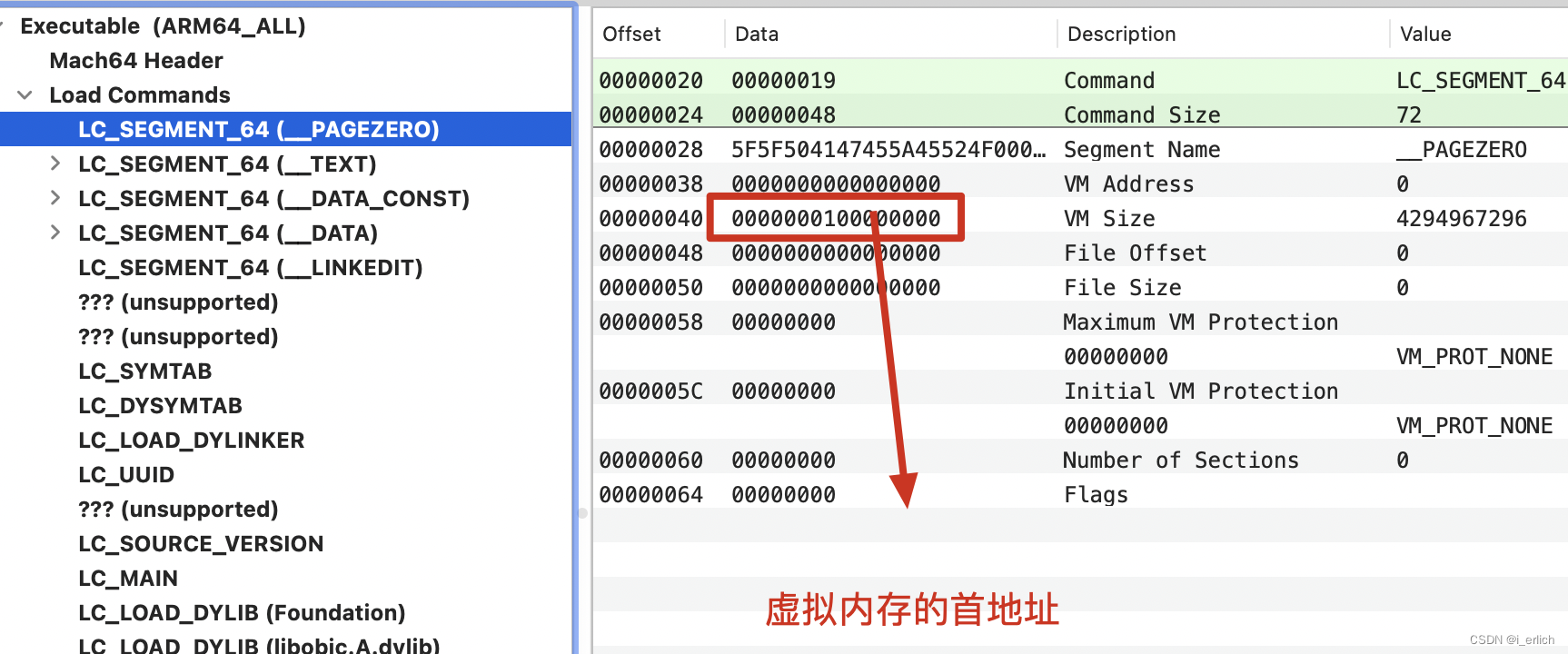Click VM Size data 0000000100000000
Image resolution: width=1568 pixels, height=654 pixels.
point(836,219)
